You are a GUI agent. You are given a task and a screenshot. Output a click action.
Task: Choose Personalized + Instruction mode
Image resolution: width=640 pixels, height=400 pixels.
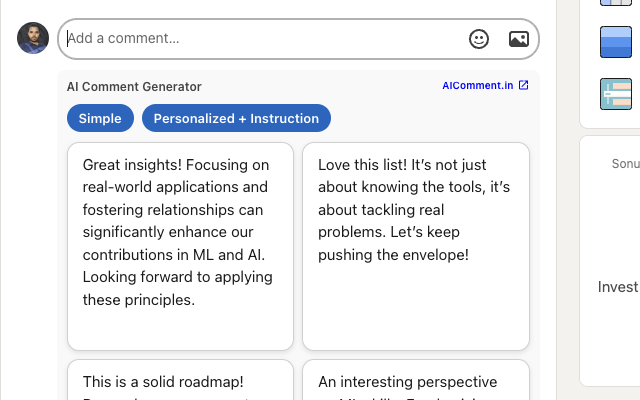pyautogui.click(x=236, y=118)
